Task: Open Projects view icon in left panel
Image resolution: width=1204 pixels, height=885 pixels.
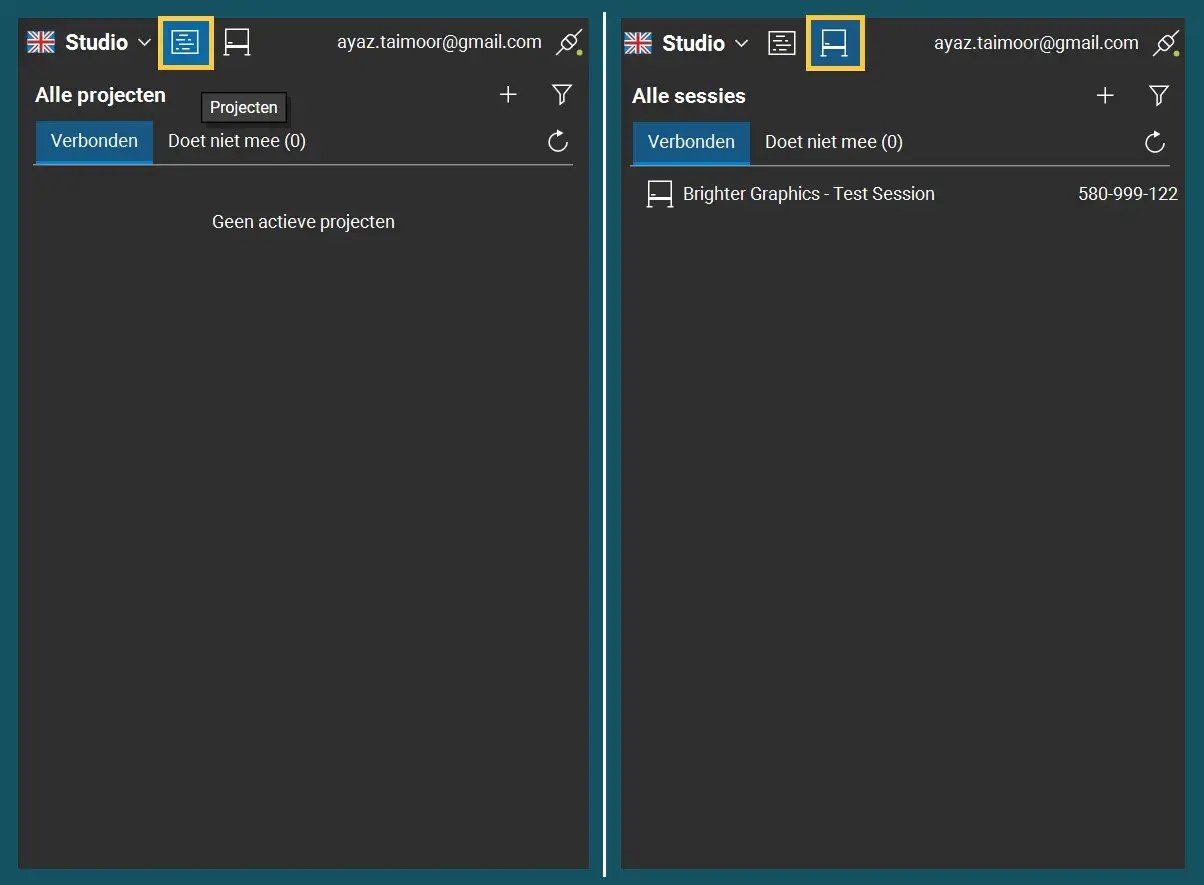Action: [186, 42]
